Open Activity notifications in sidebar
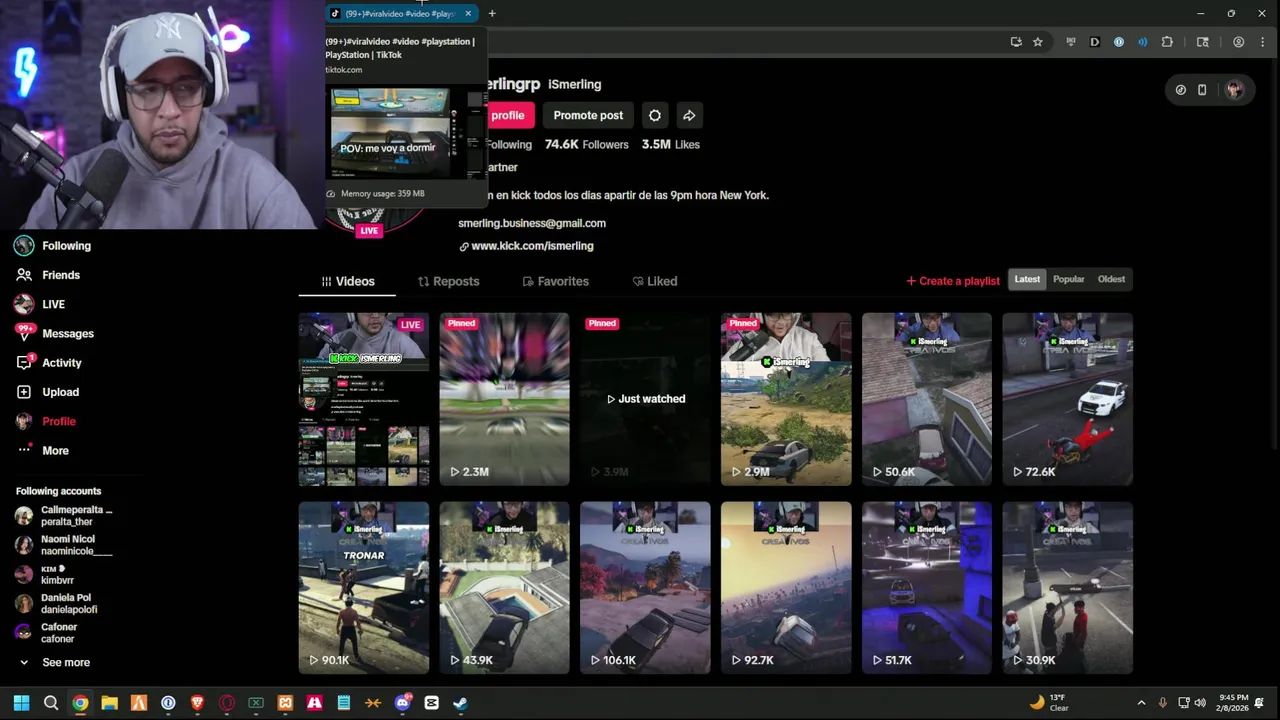The image size is (1280, 720). pyautogui.click(x=48, y=363)
